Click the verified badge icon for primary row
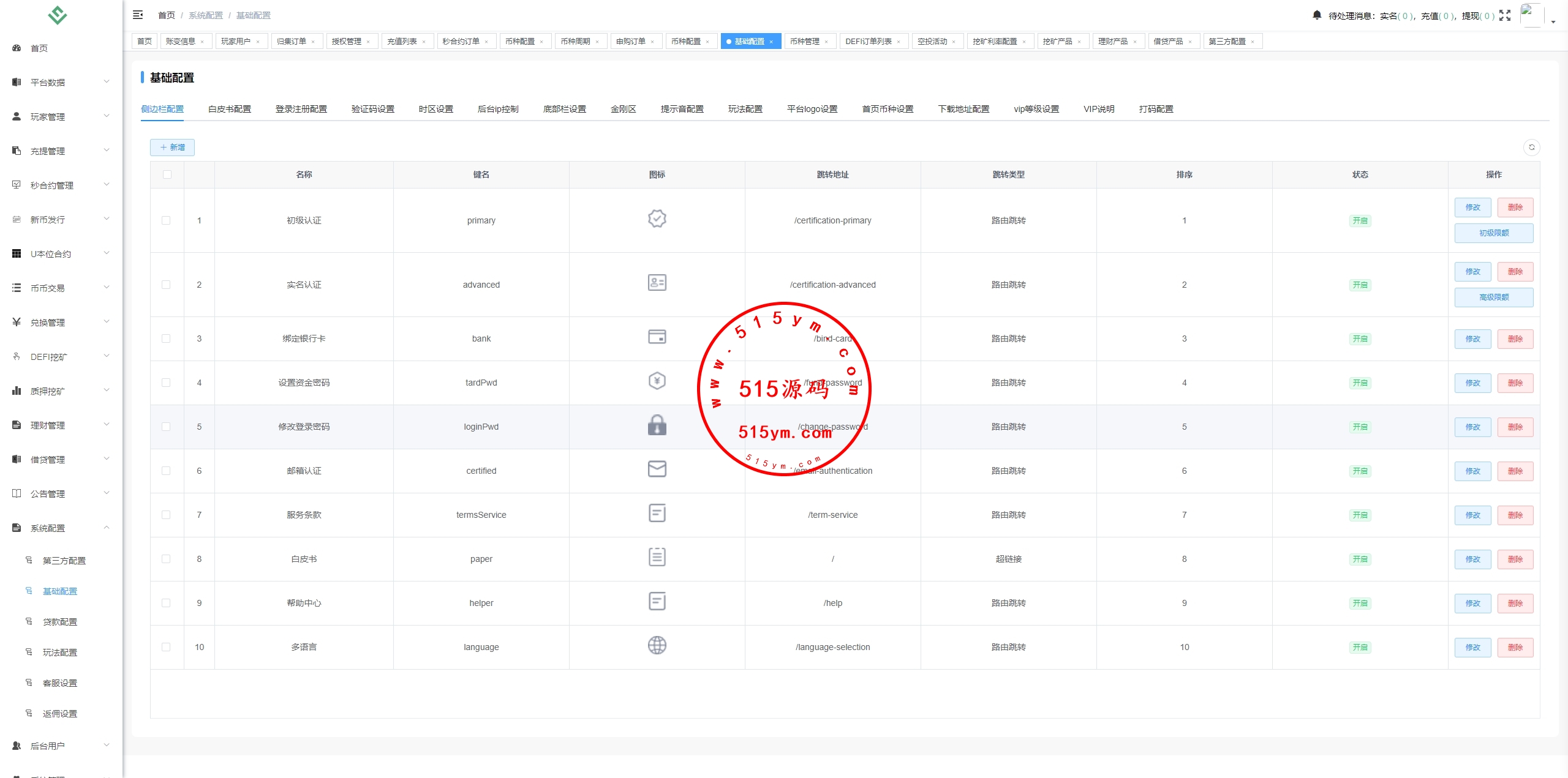This screenshot has width=1568, height=778. 657,219
